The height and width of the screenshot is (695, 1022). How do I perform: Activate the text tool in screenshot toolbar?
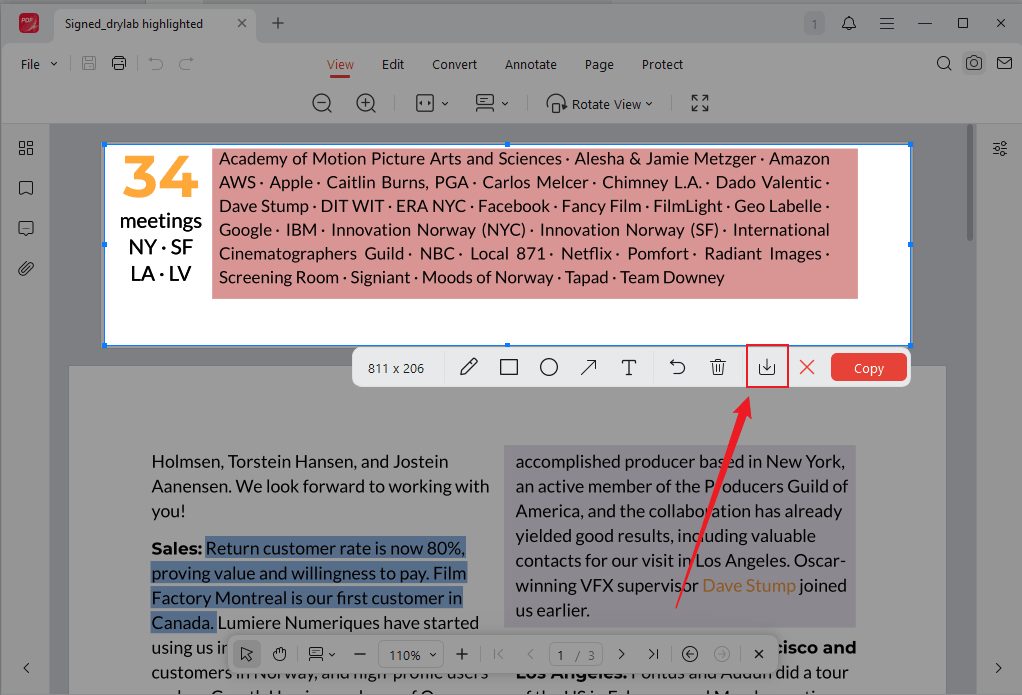point(628,368)
